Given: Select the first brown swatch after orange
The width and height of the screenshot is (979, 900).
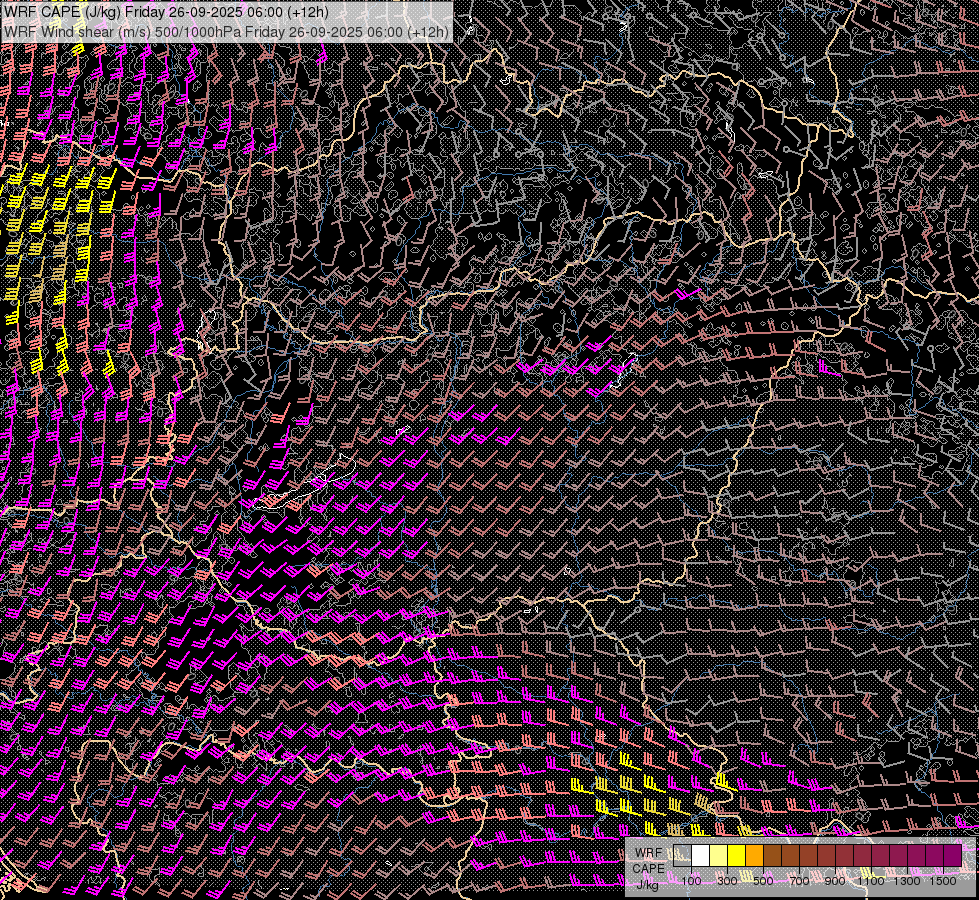Looking at the screenshot, I should [x=773, y=855].
